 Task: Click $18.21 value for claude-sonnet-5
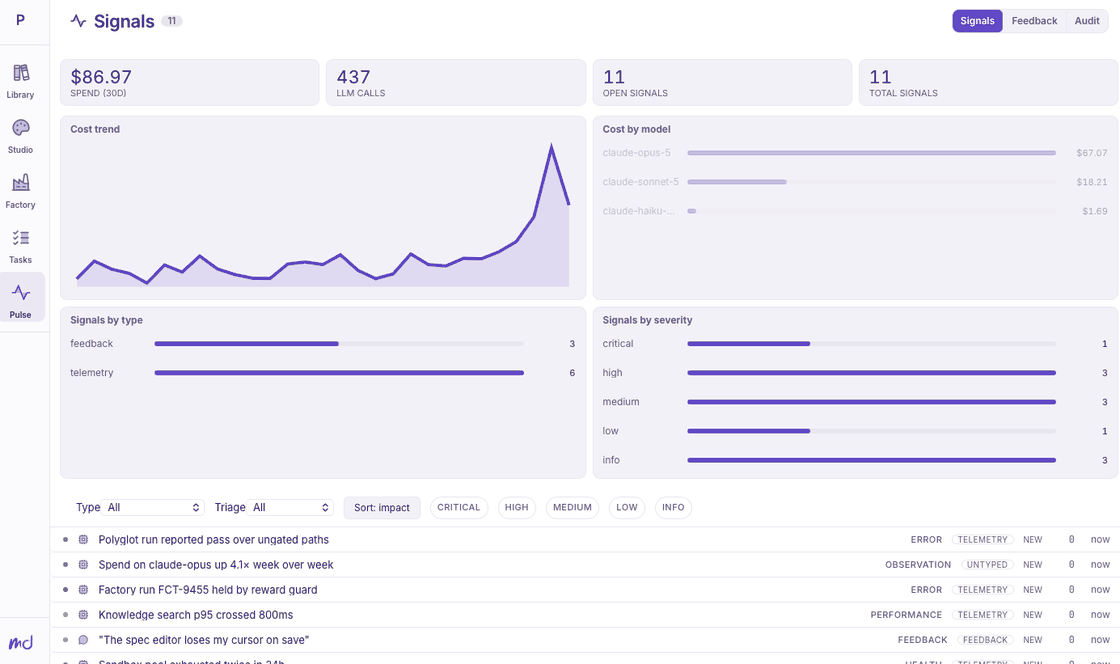tap(1091, 182)
